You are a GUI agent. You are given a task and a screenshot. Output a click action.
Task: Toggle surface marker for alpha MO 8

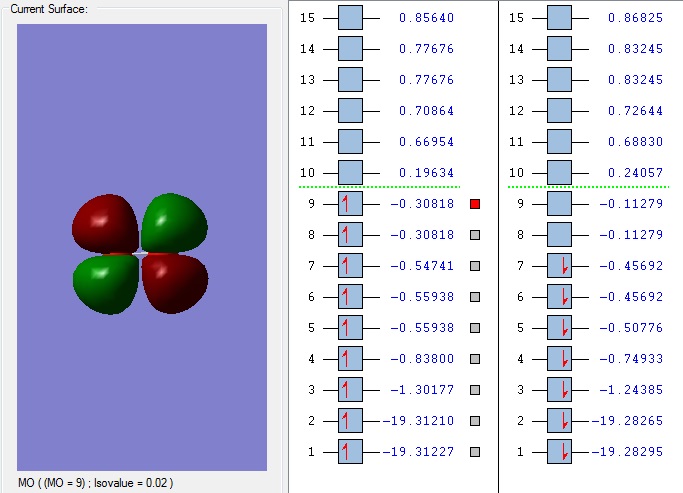click(475, 235)
